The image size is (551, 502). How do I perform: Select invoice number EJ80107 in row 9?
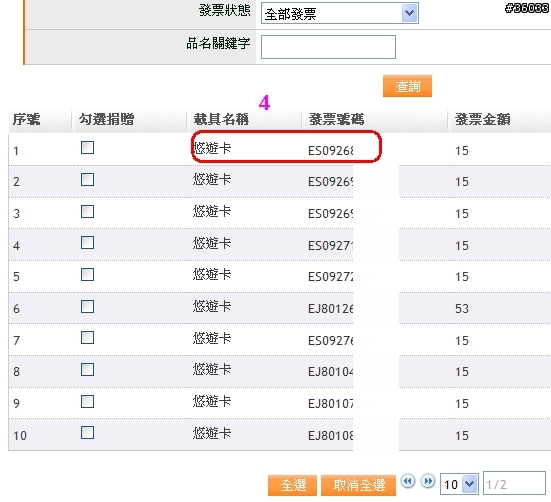pyautogui.click(x=331, y=404)
